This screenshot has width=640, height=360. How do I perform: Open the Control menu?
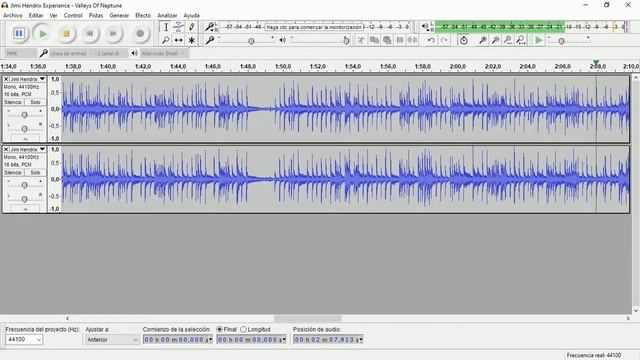[73, 15]
